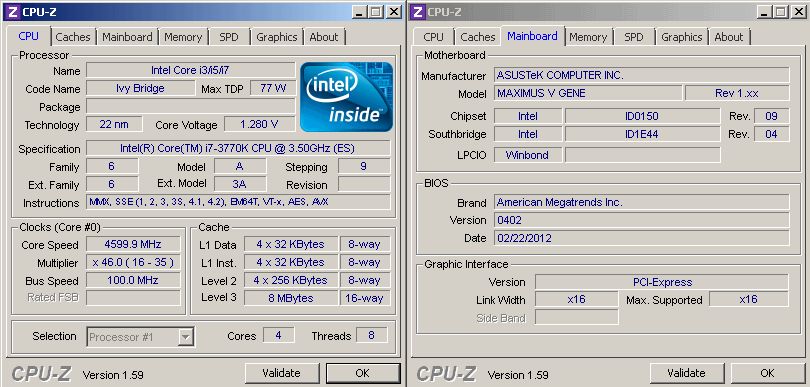The height and width of the screenshot is (387, 810).
Task: Click the Code Name value 'Ivy Bridge'
Action: (x=141, y=88)
